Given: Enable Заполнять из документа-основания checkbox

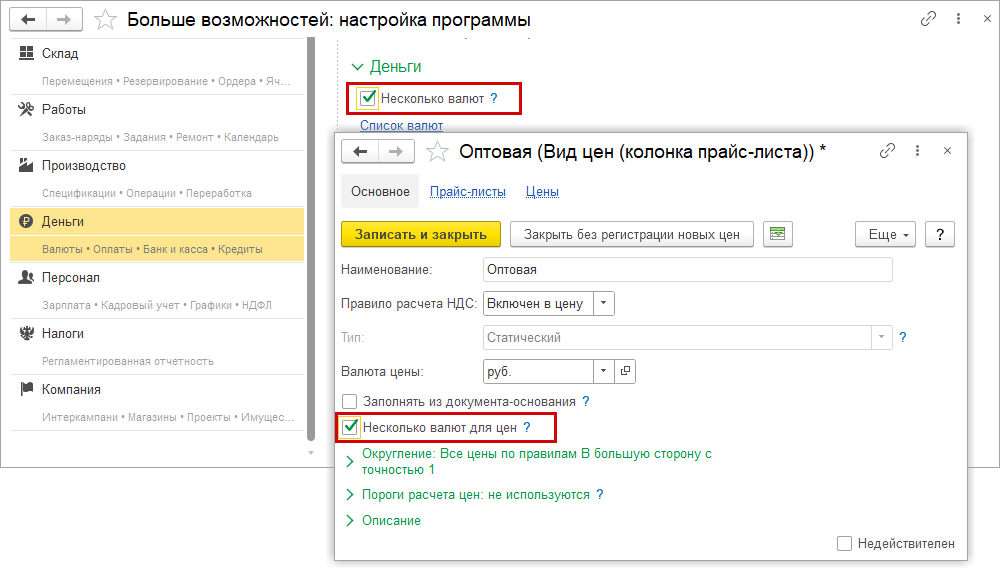Looking at the screenshot, I should (x=350, y=401).
